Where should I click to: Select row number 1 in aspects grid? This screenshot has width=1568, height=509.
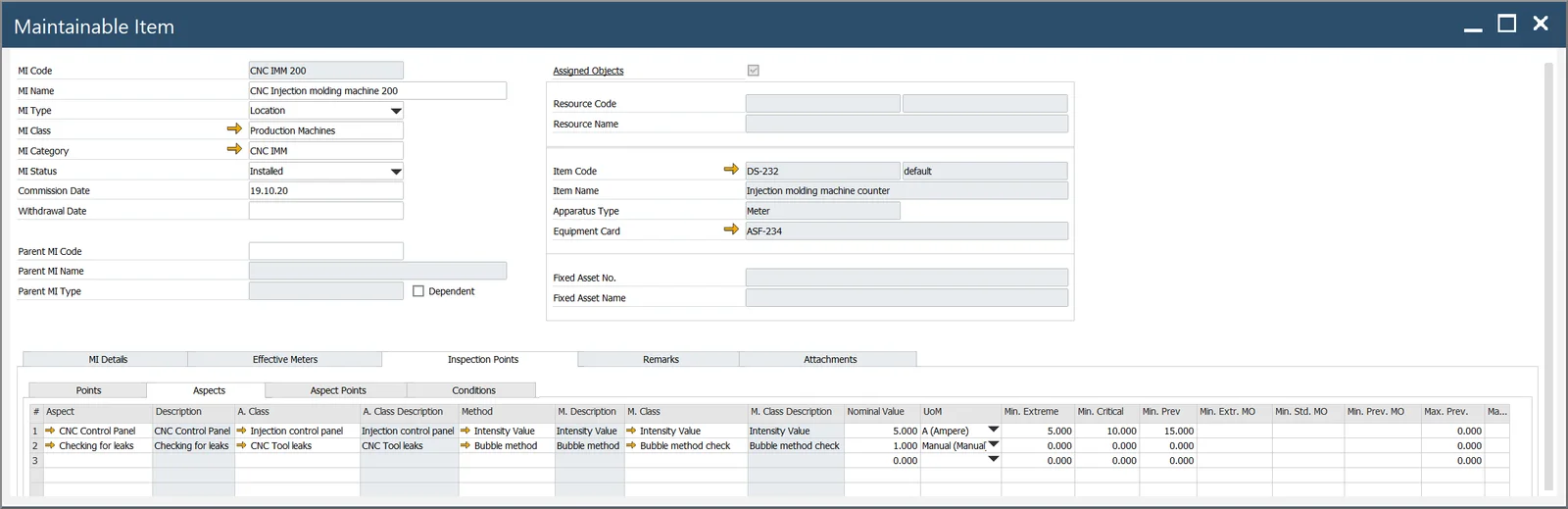36,431
